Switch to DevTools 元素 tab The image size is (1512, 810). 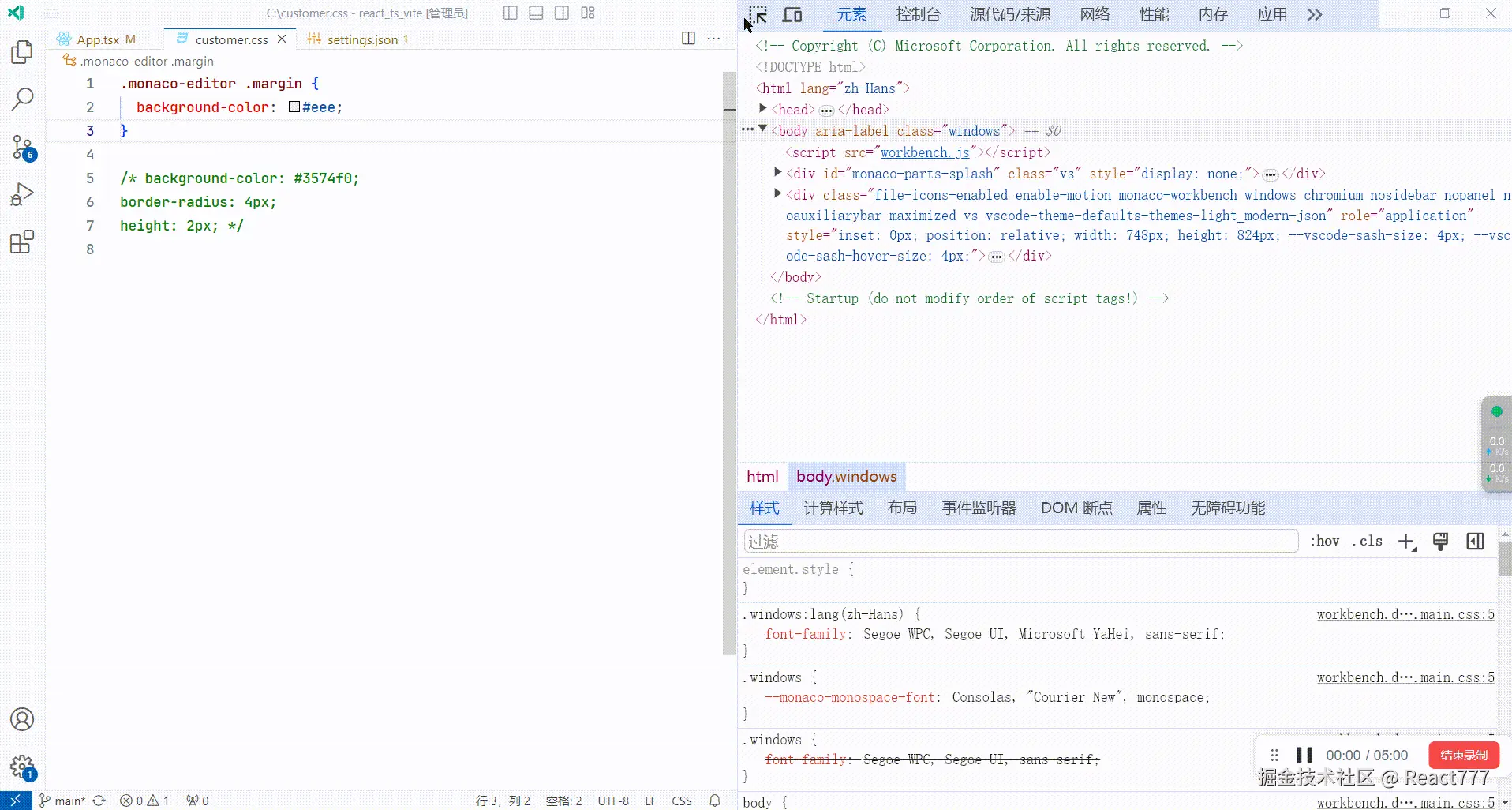pos(851,15)
